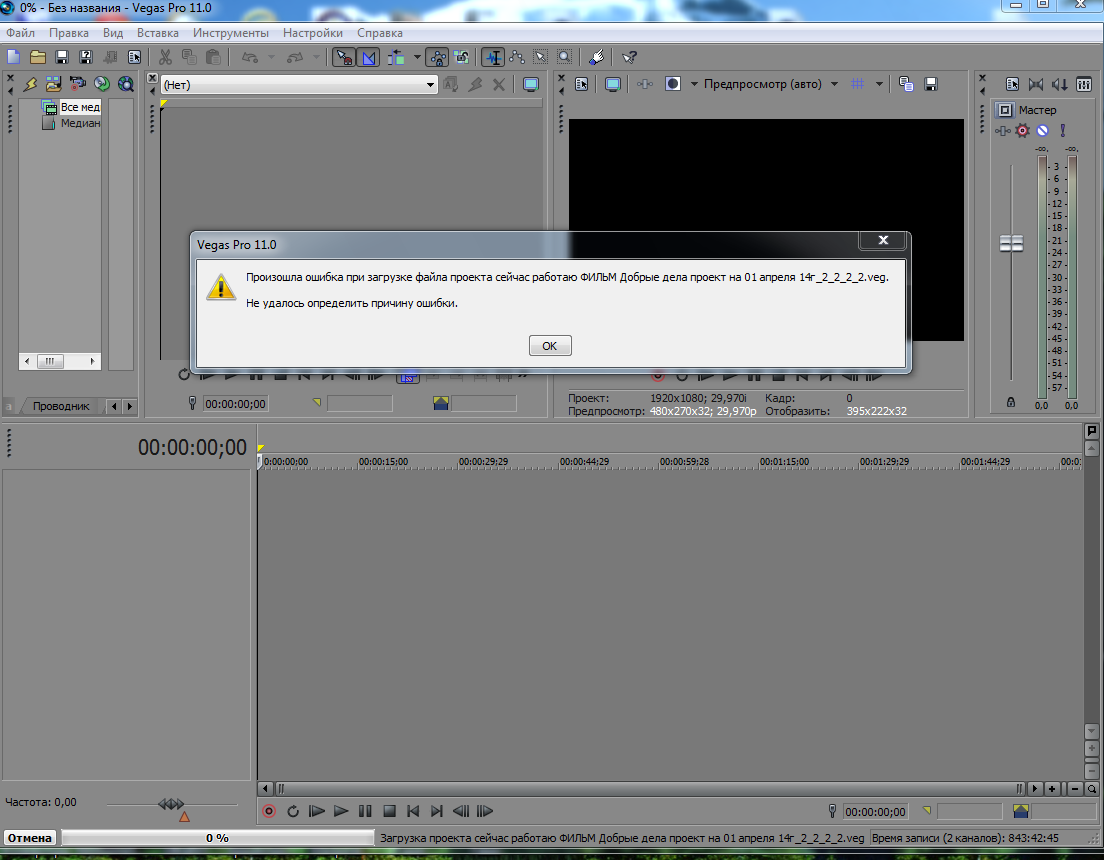Screen dimensions: 1104x860
Task: Select Медиан tree item
Action: (x=80, y=123)
